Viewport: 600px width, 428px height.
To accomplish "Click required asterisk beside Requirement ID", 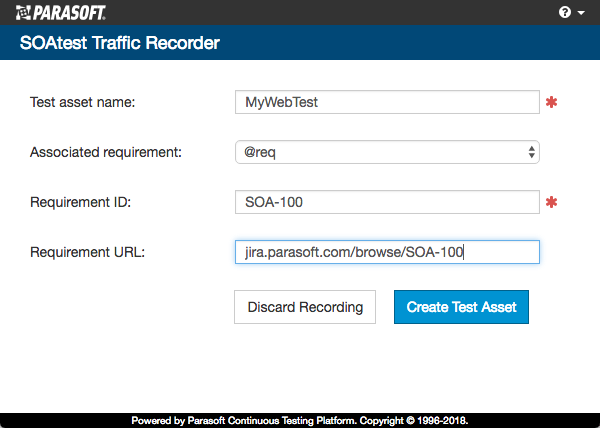I will [x=551, y=202].
